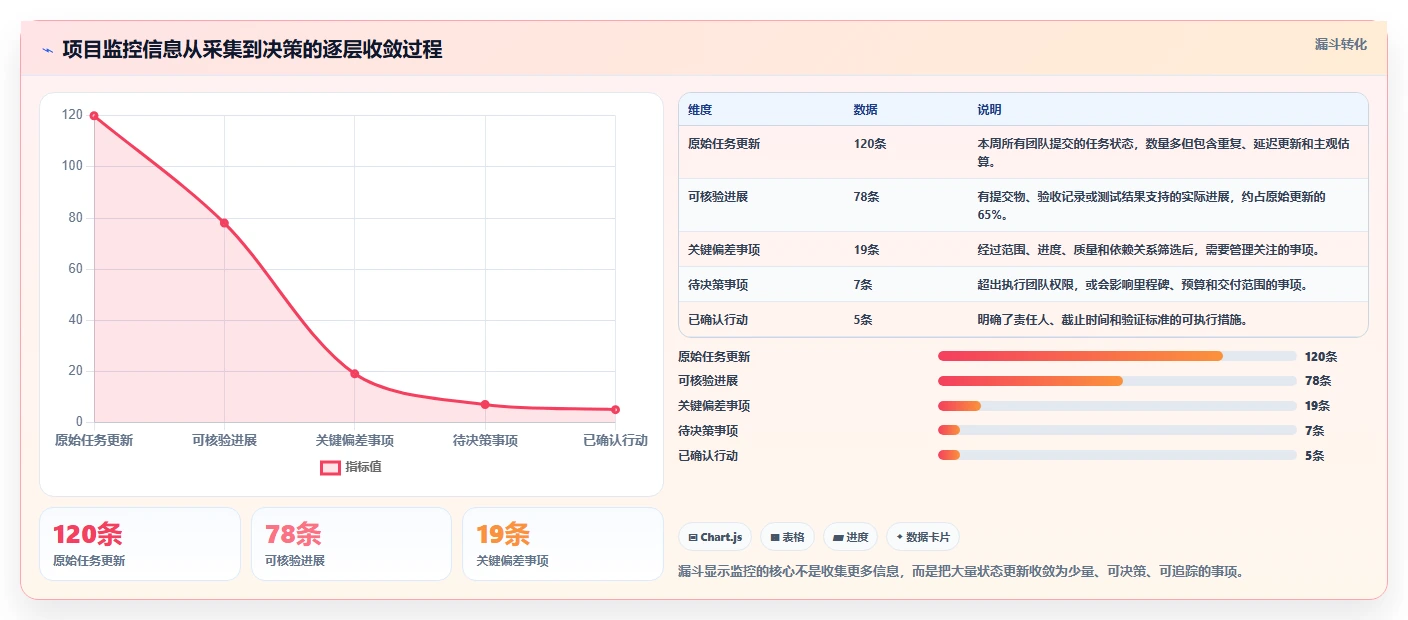Click the 数据 column header
1408x620 pixels.
(x=865, y=110)
